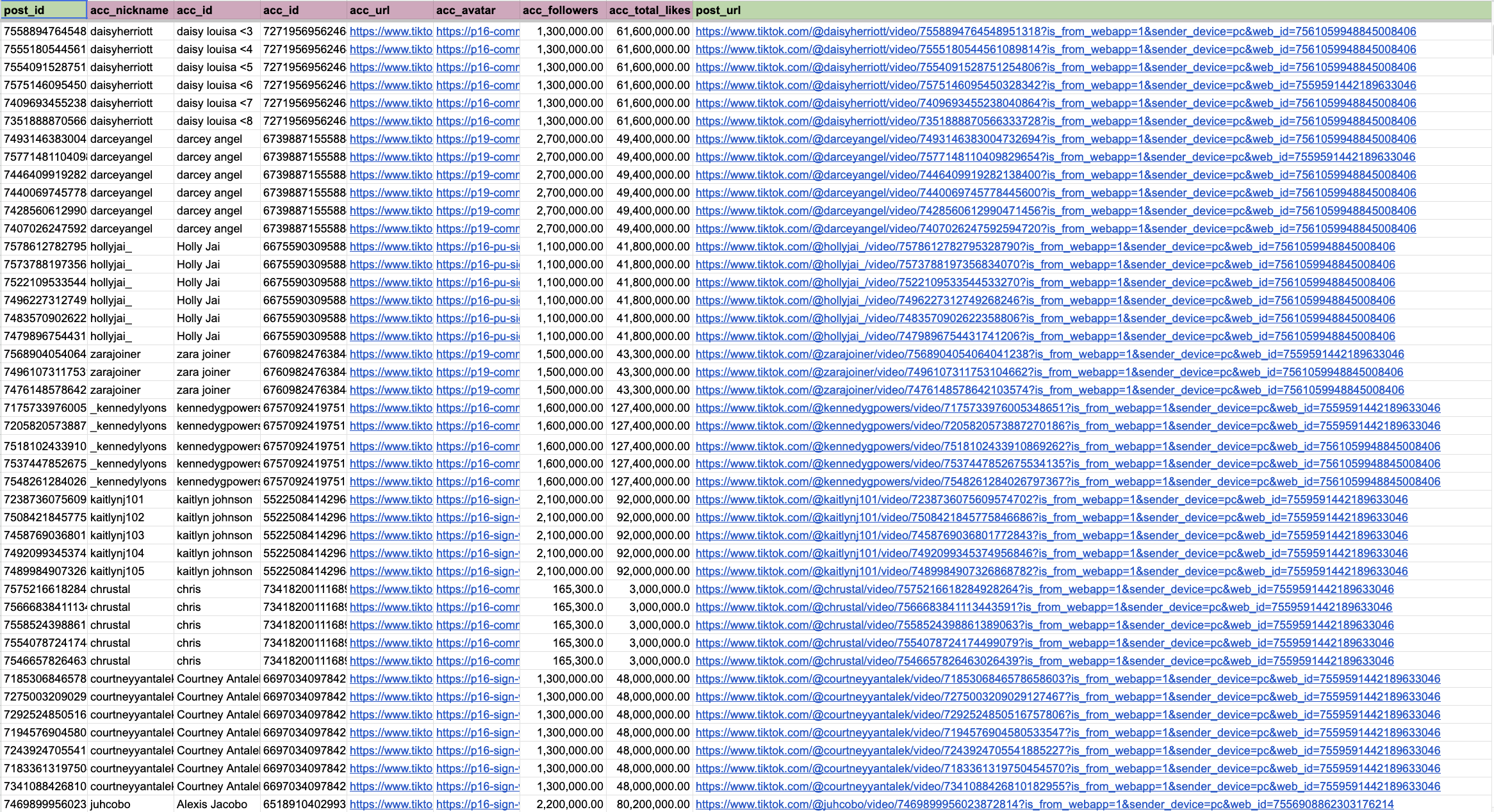Click acc_url link in first row

pyautogui.click(x=391, y=31)
